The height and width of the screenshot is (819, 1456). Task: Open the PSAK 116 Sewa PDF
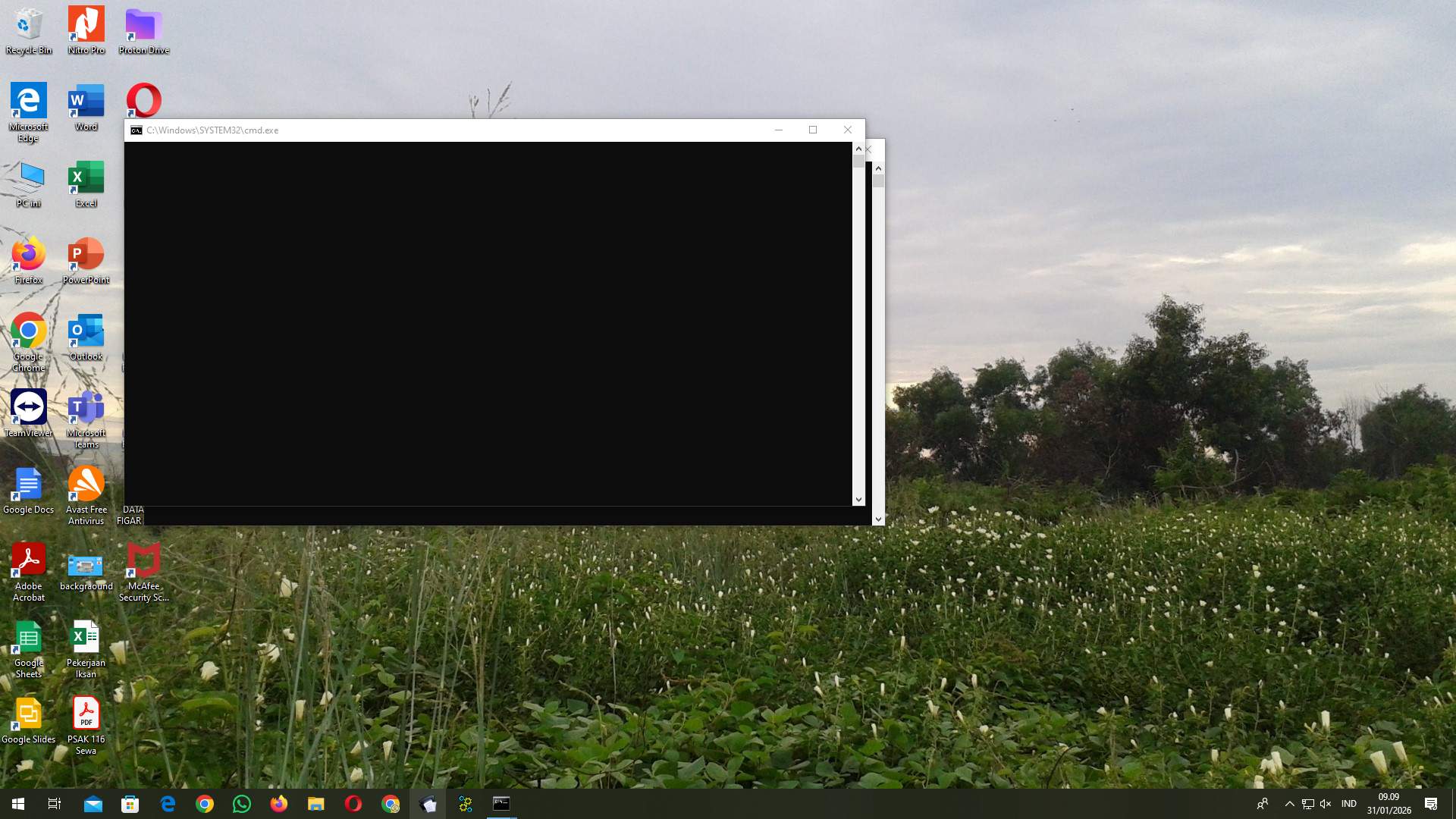pos(86,713)
